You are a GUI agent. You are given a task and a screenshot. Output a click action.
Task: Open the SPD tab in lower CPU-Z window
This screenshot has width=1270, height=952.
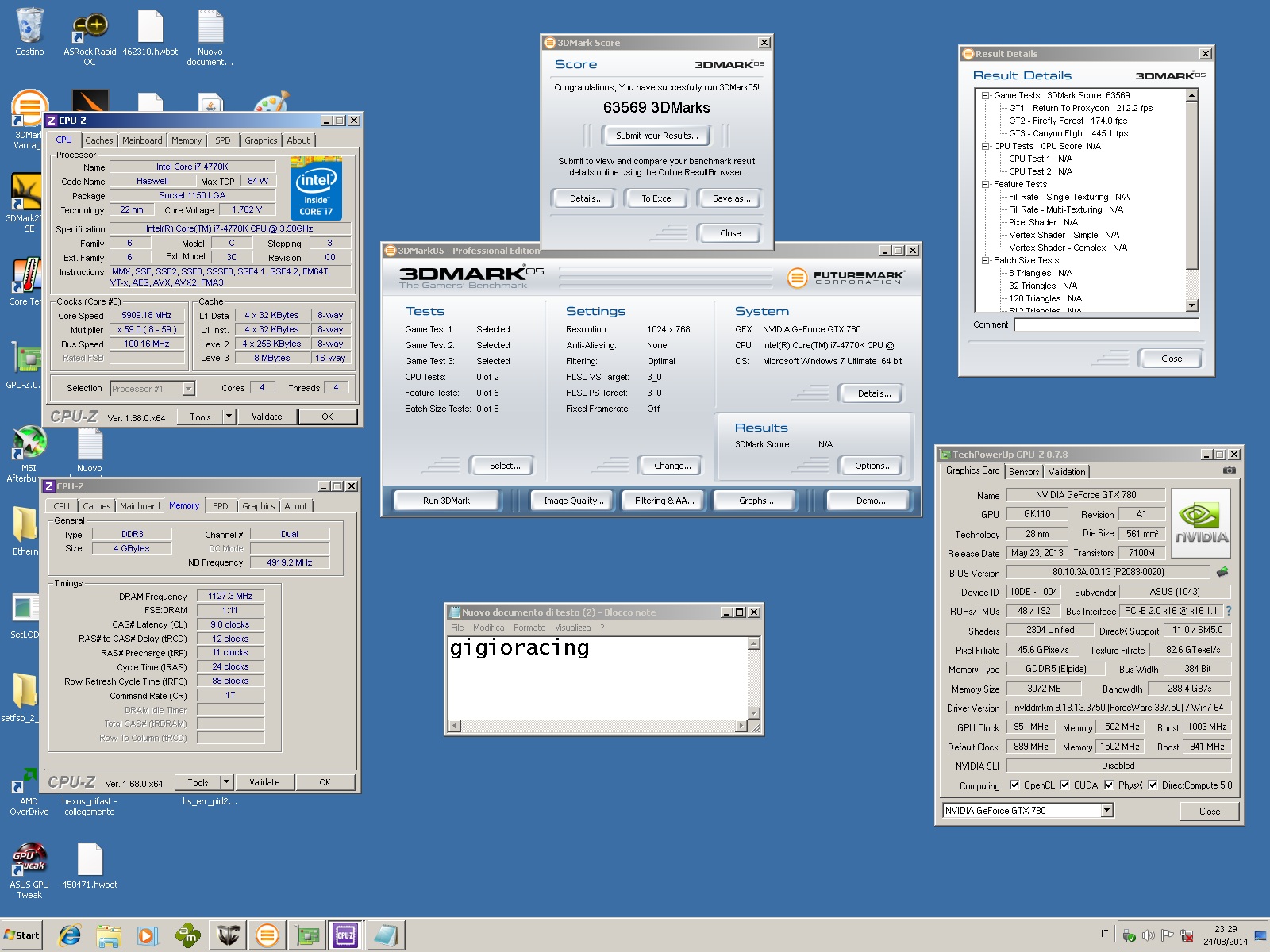tap(221, 506)
